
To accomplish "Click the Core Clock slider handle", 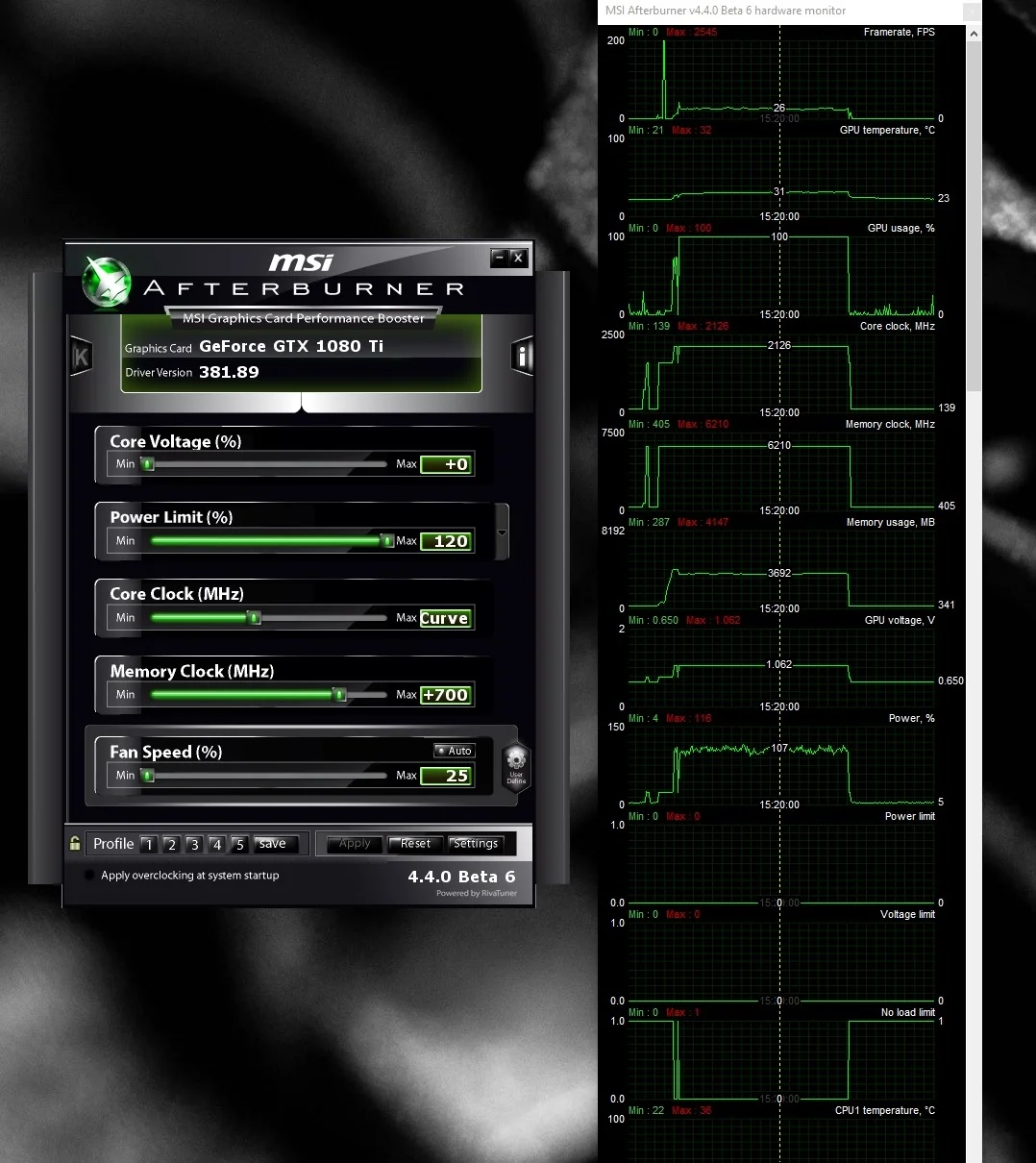I will [x=255, y=618].
